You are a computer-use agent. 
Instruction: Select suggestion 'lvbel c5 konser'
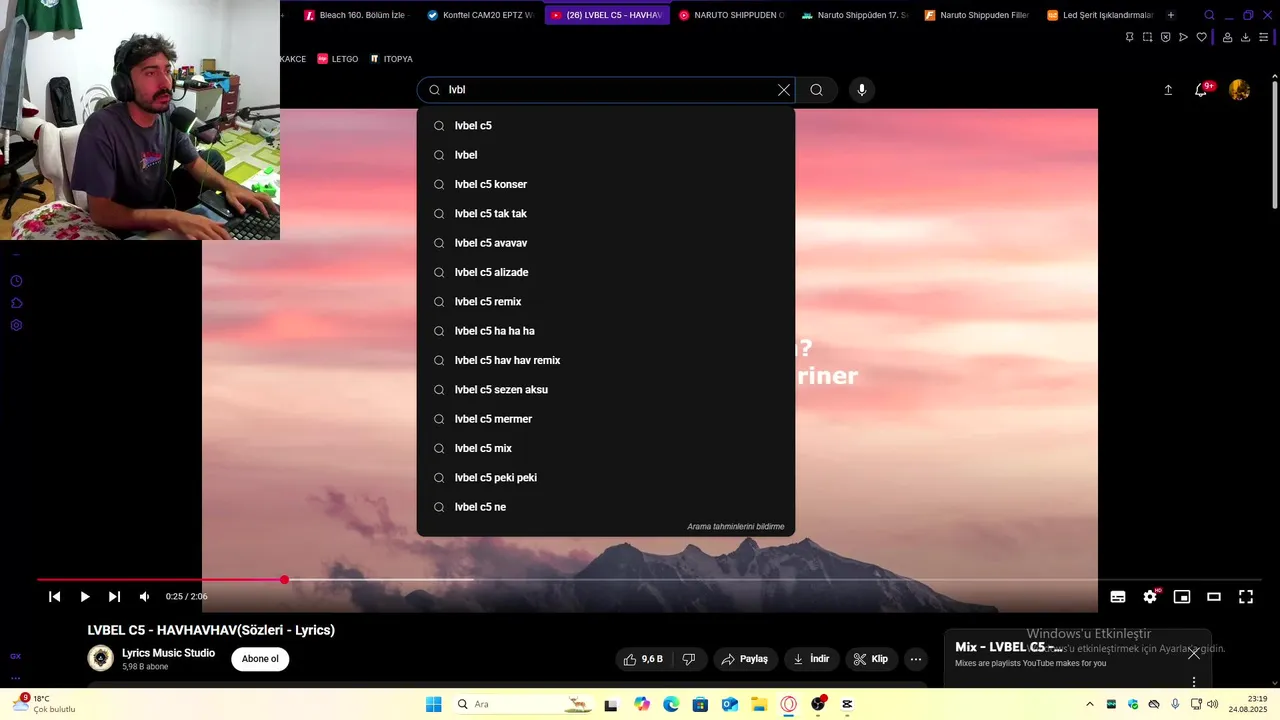[606, 184]
